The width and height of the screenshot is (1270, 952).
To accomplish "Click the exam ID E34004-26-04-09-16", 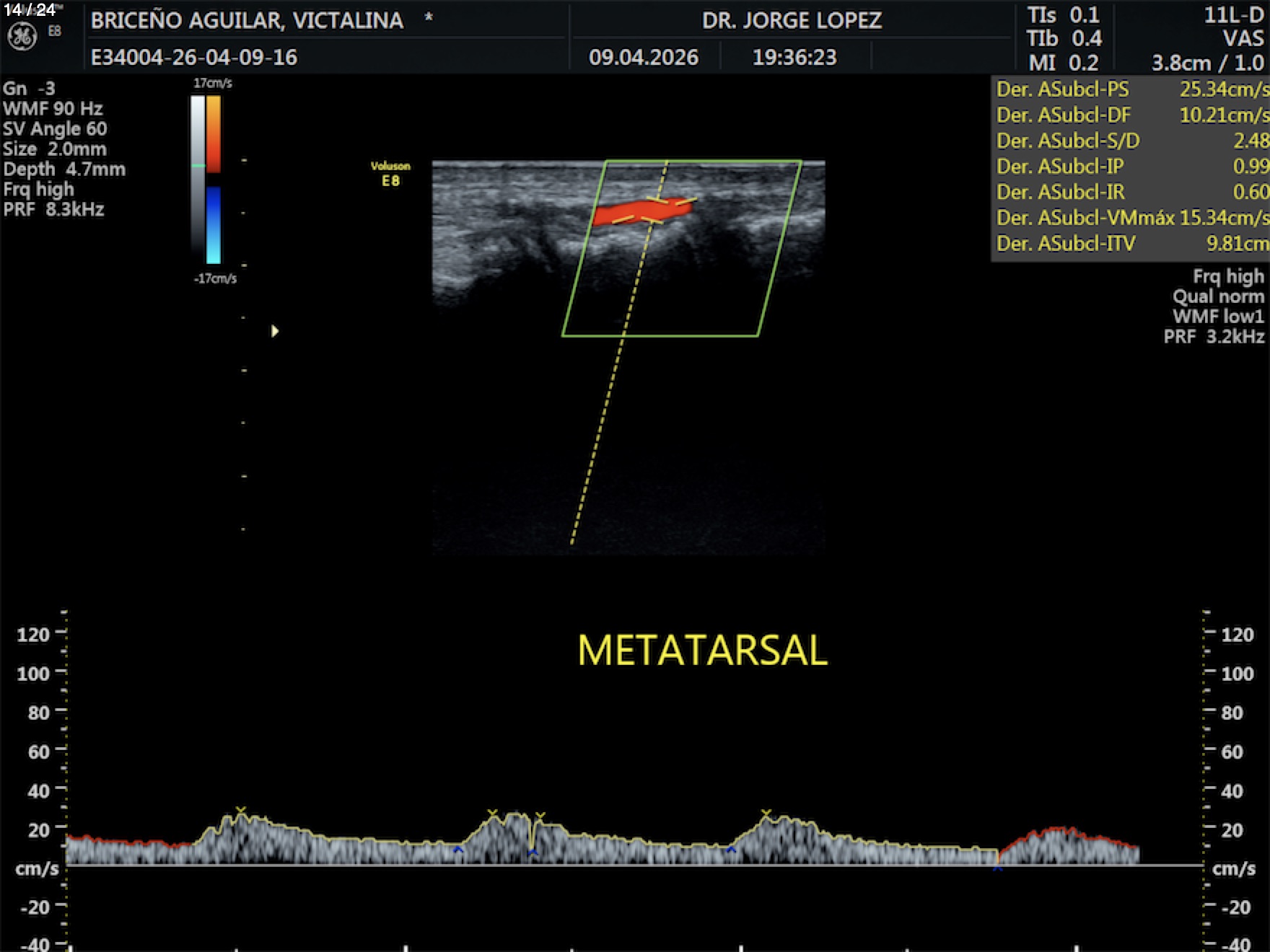I will pyautogui.click(x=193, y=57).
